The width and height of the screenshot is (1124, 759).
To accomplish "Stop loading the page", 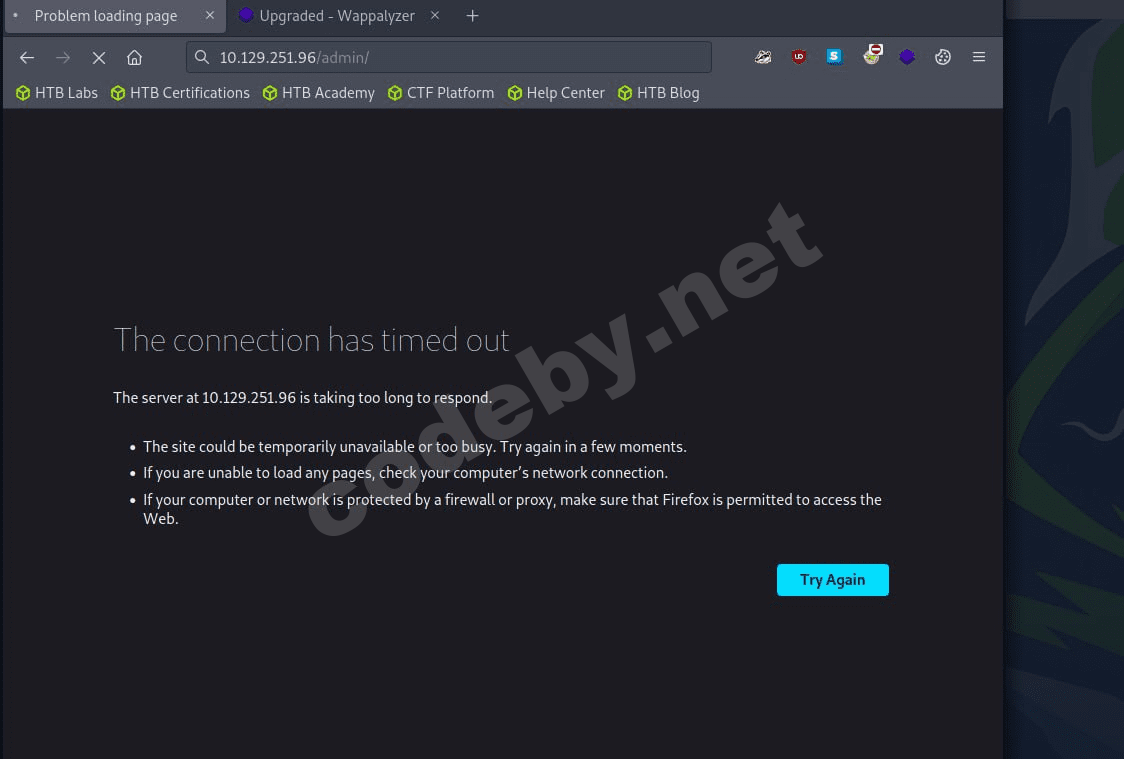I will (x=99, y=57).
